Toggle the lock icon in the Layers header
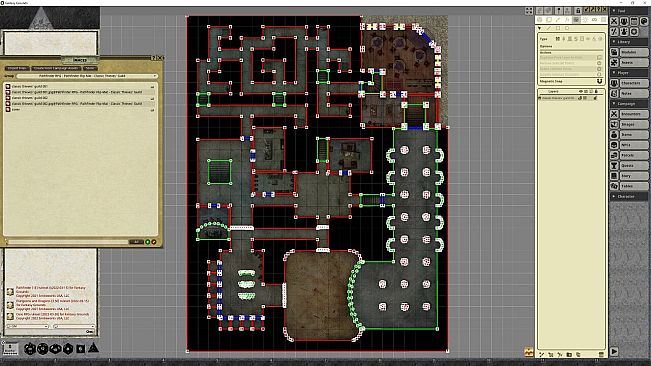The height and width of the screenshot is (366, 651). pyautogui.click(x=597, y=91)
